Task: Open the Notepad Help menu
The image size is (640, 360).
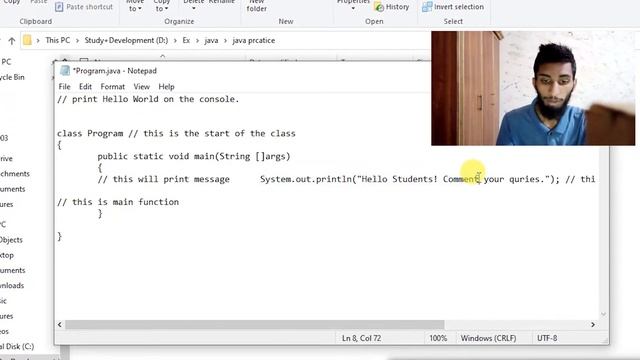Action: 167,87
